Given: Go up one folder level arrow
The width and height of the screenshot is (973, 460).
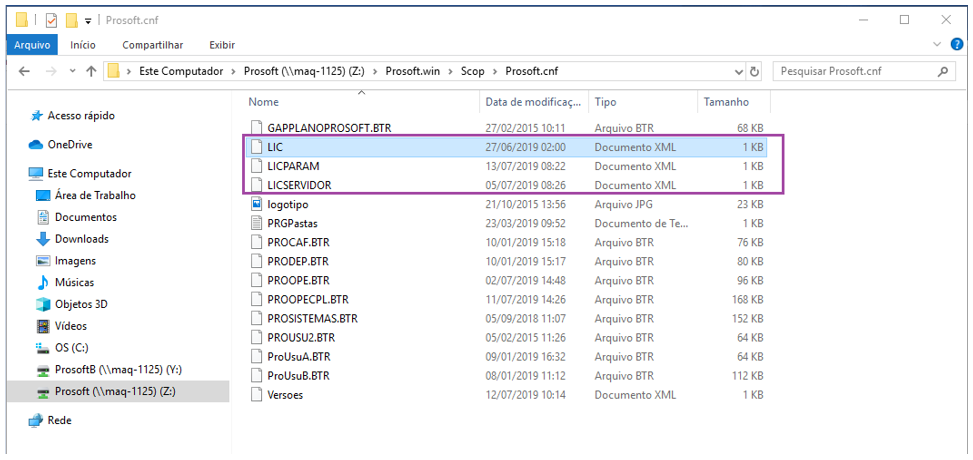Looking at the screenshot, I should pyautogui.click(x=91, y=71).
